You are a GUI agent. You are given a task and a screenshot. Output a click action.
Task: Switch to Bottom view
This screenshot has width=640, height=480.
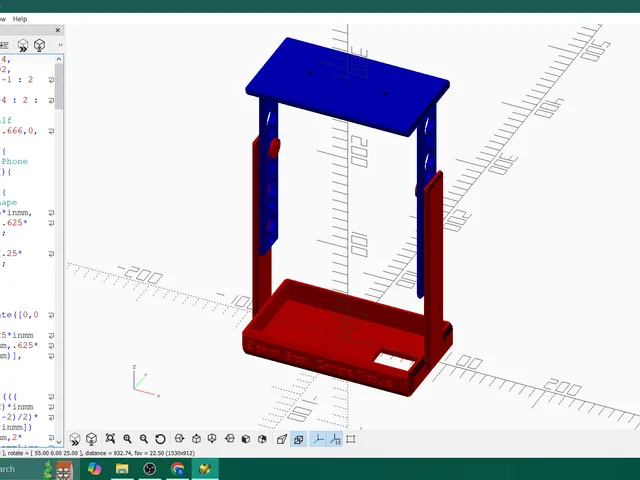pos(212,439)
